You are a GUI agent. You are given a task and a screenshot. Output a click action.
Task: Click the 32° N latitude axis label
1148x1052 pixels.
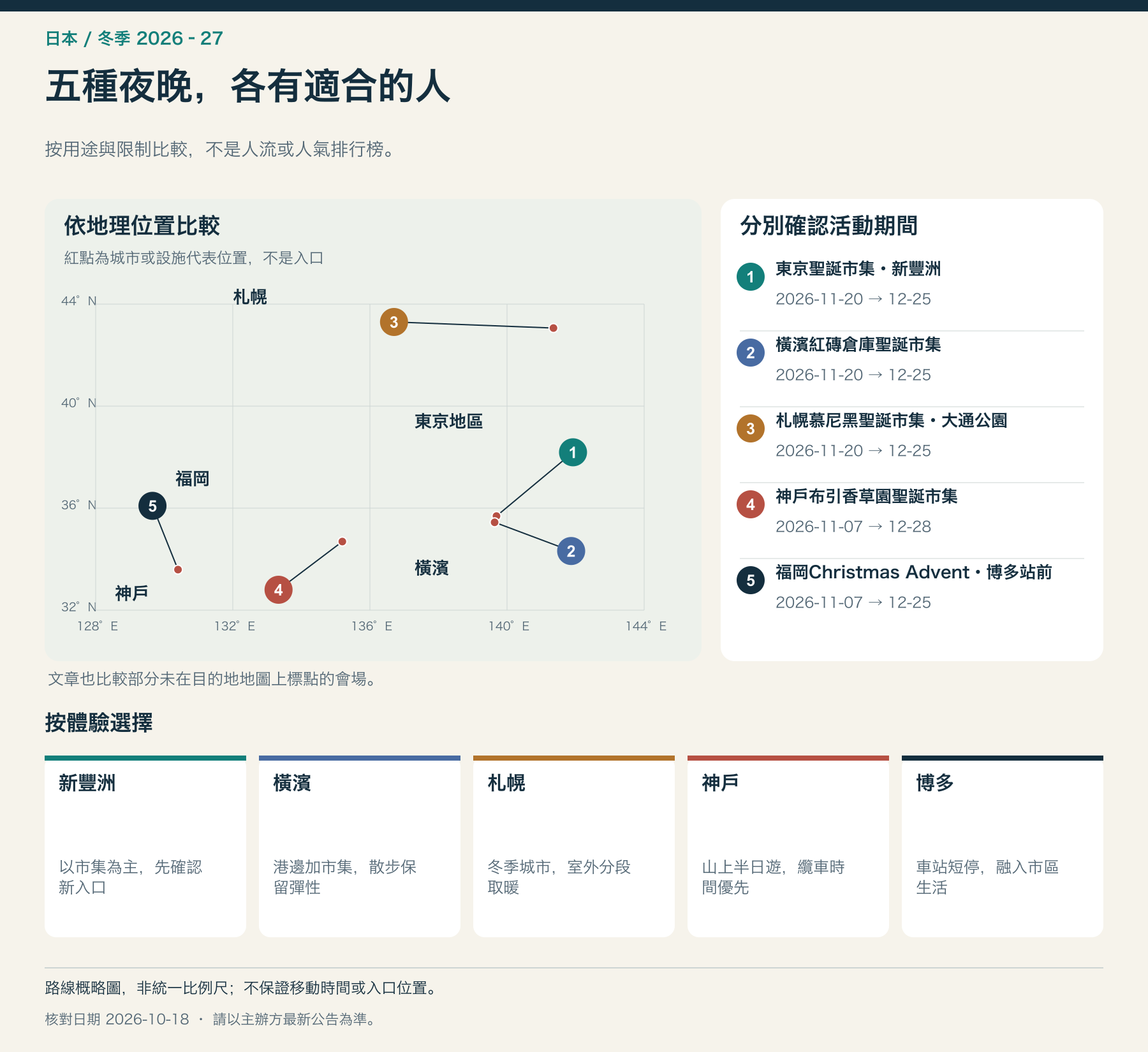tap(79, 607)
